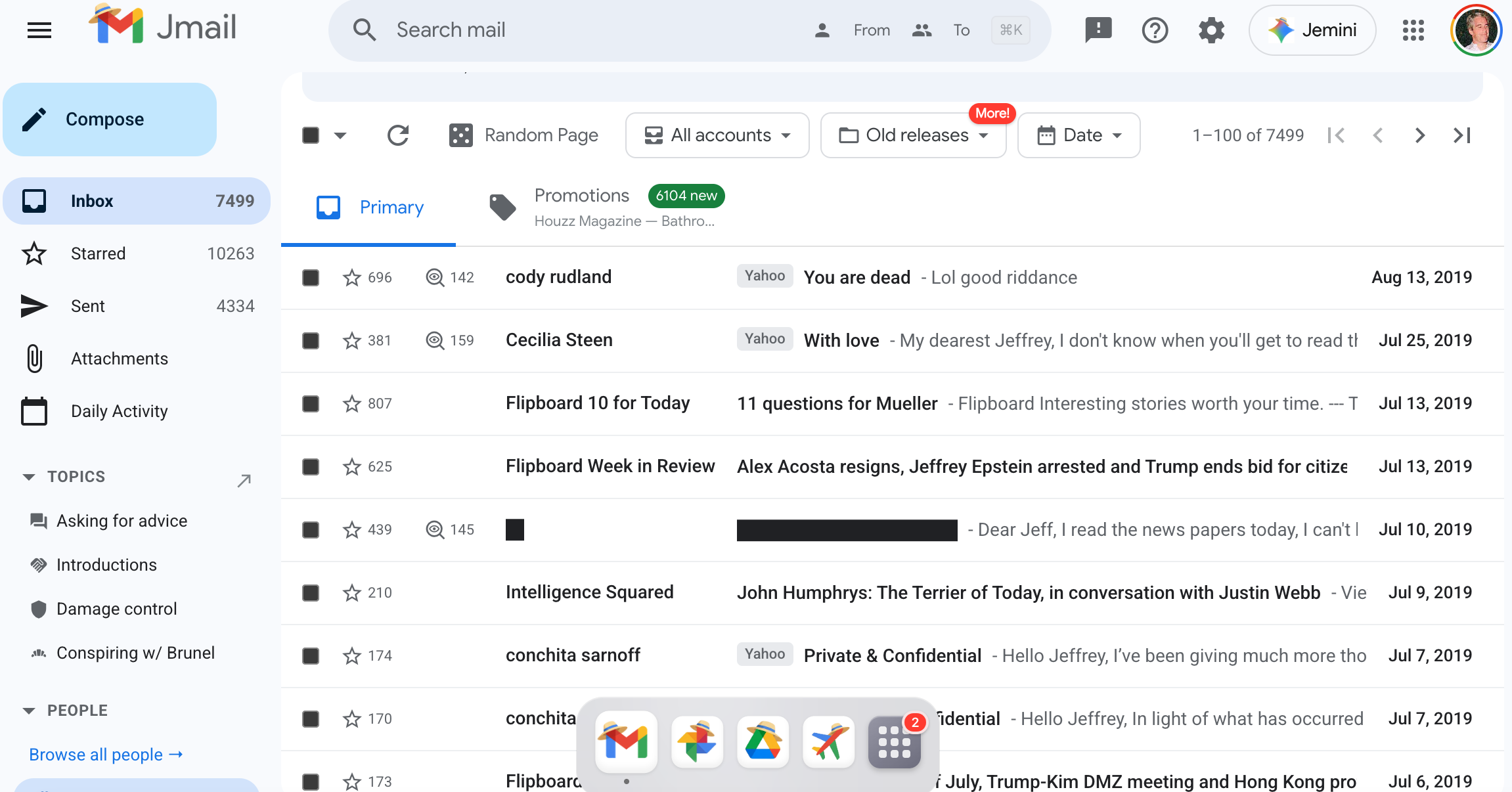The width and height of the screenshot is (1512, 792).
Task: Star the cody rudland email
Action: (x=352, y=278)
